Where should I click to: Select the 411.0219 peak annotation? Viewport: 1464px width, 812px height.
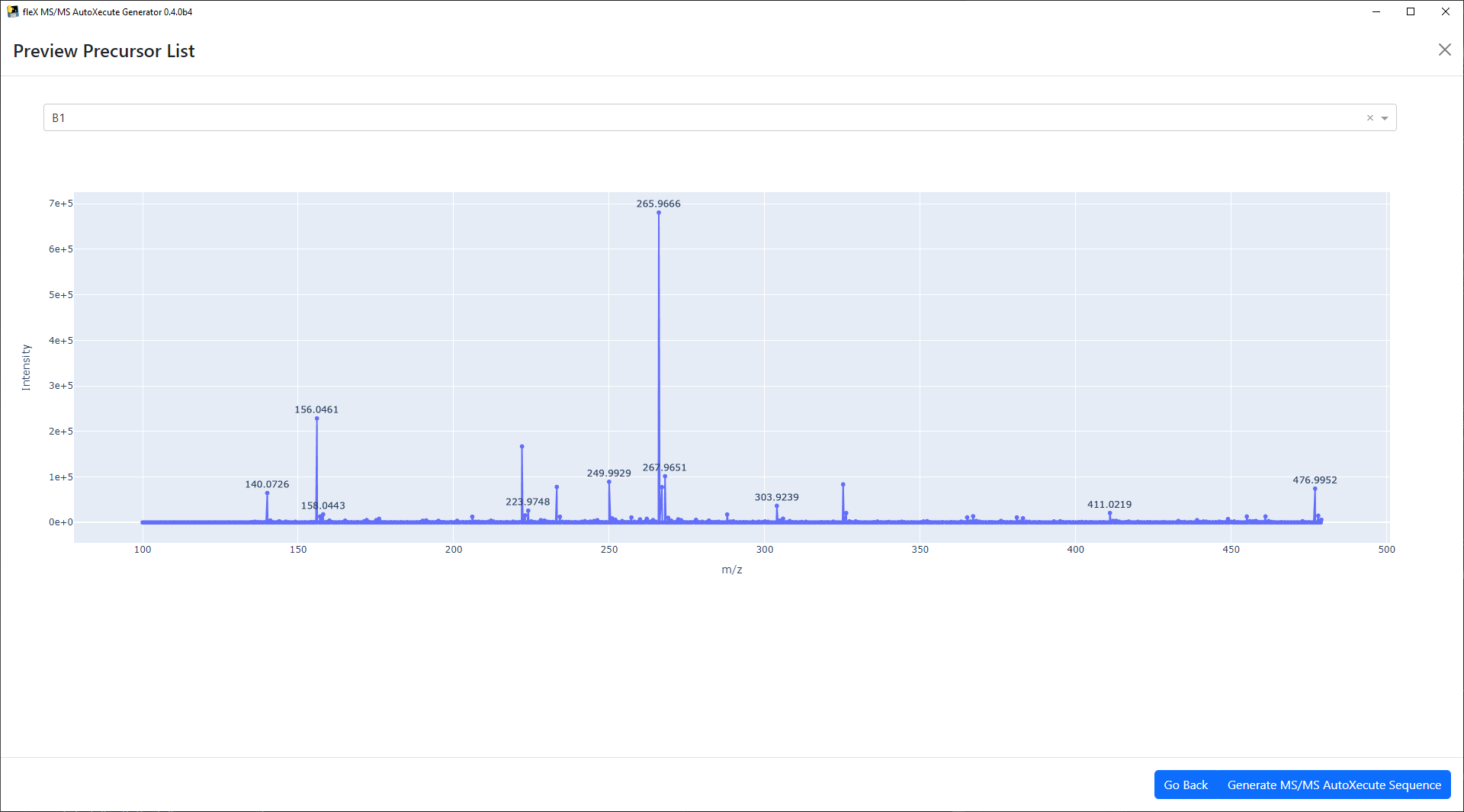point(1109,505)
